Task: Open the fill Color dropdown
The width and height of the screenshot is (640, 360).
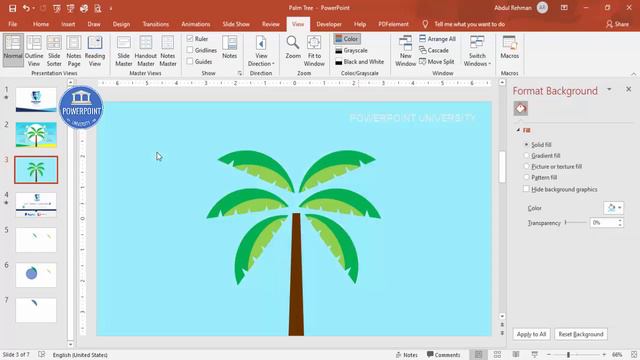Action: click(613, 208)
